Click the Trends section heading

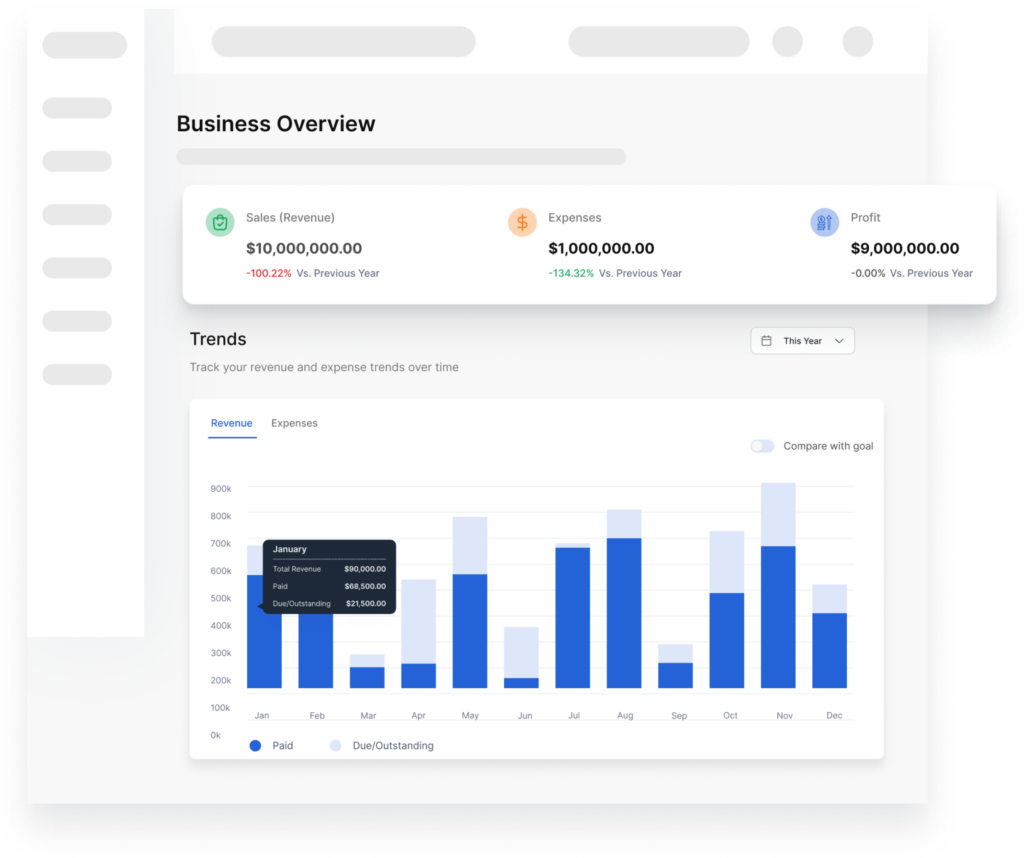[x=218, y=339]
